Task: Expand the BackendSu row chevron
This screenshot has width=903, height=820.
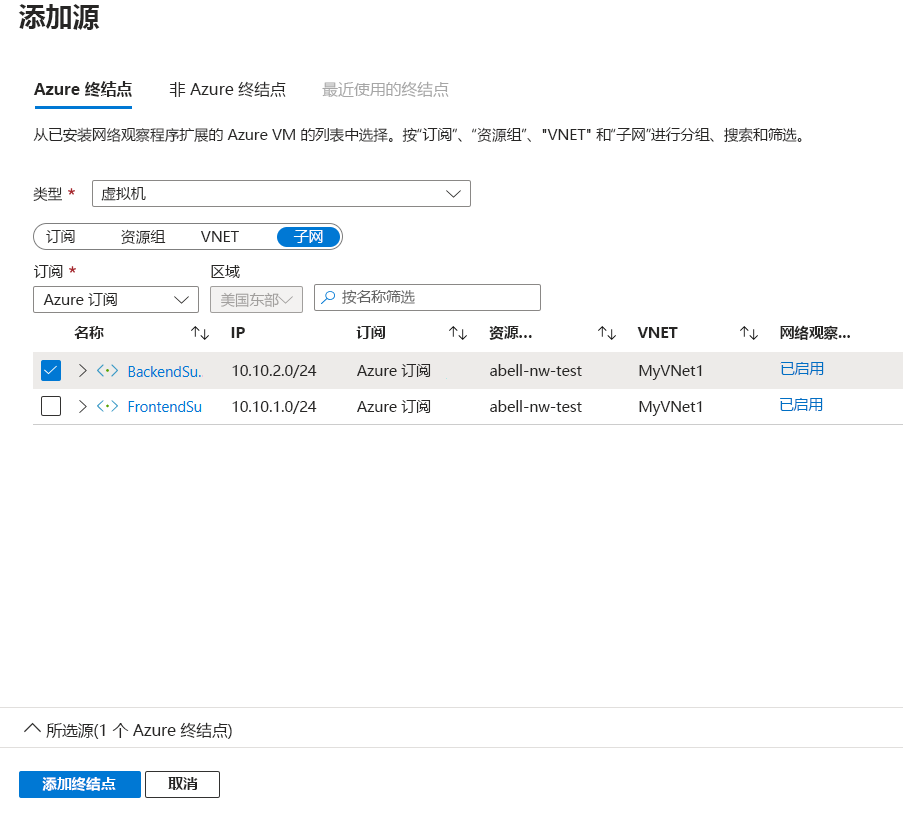Action: (82, 370)
